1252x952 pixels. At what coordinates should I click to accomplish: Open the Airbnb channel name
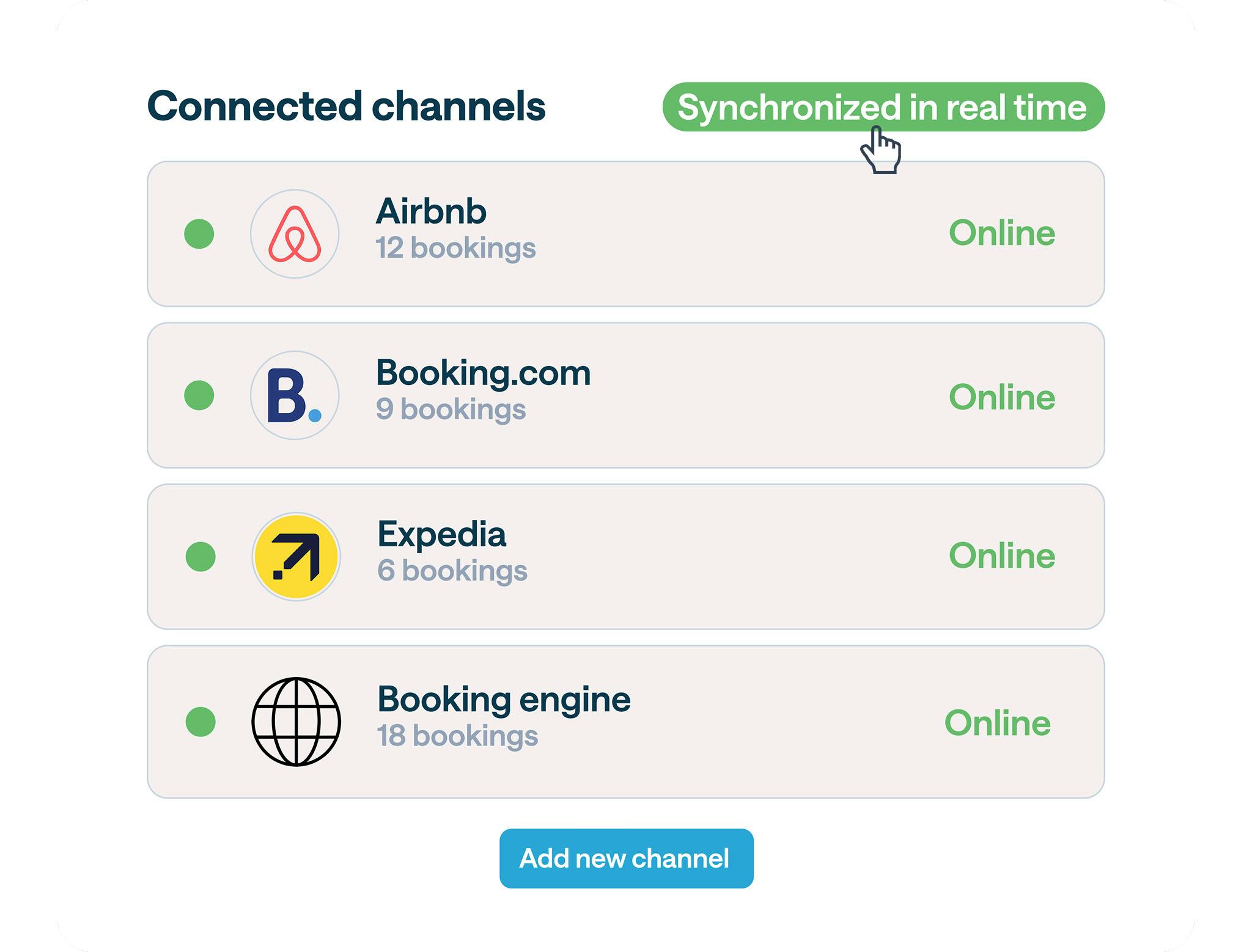coord(431,211)
